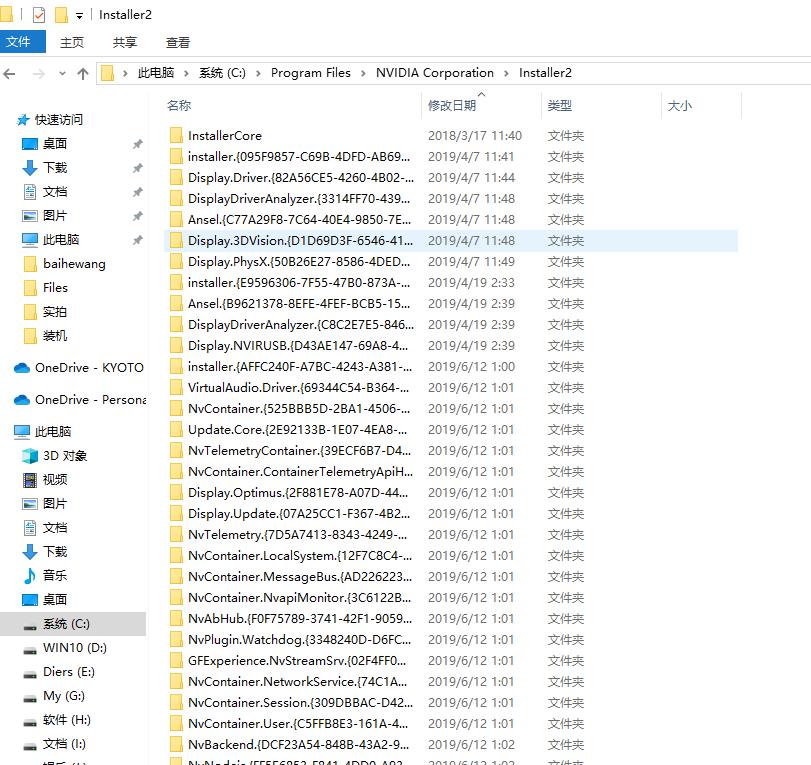
Task: Open baihewang folder in sidebar
Action: tap(74, 264)
